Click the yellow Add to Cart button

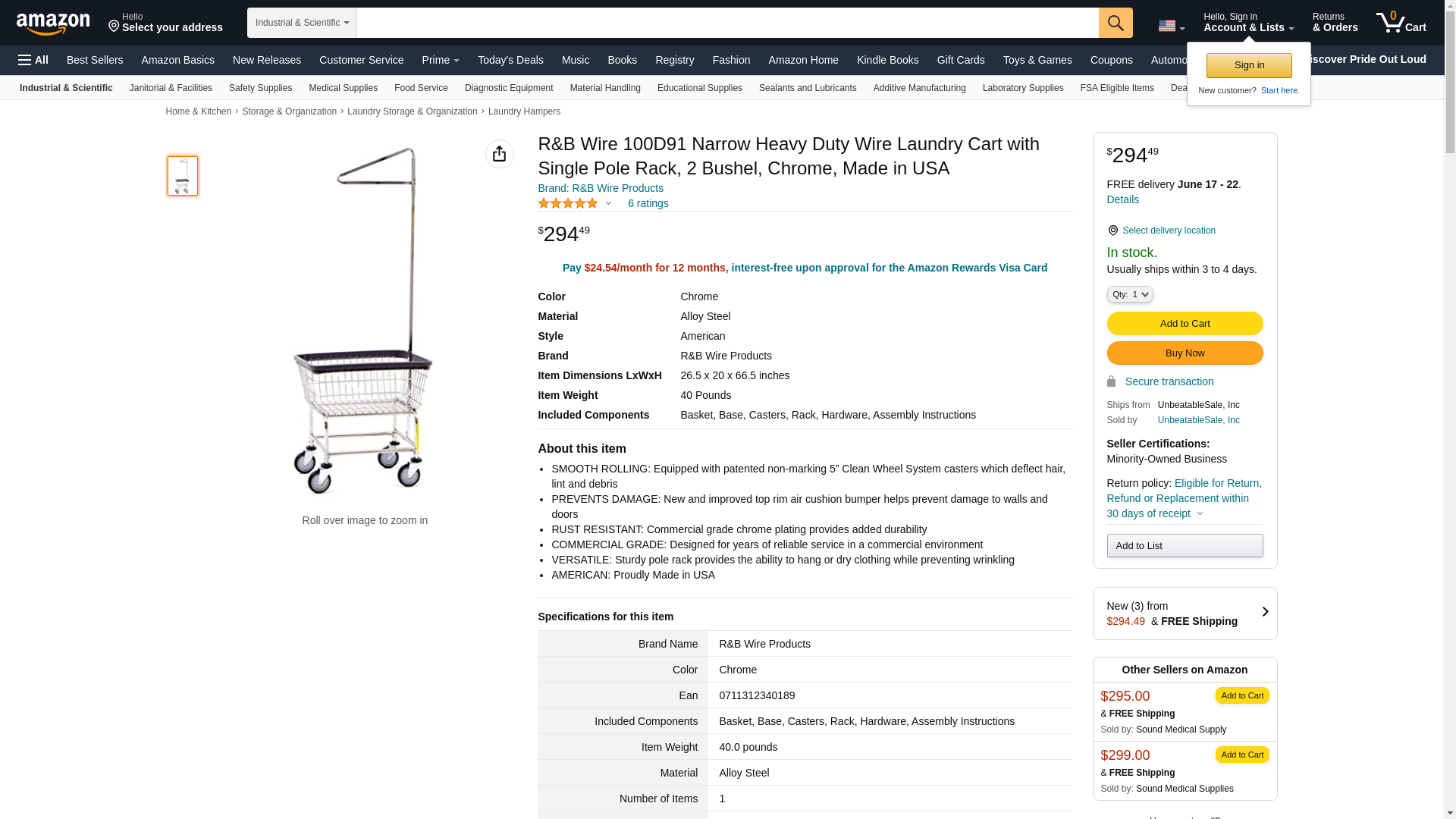(x=1185, y=324)
